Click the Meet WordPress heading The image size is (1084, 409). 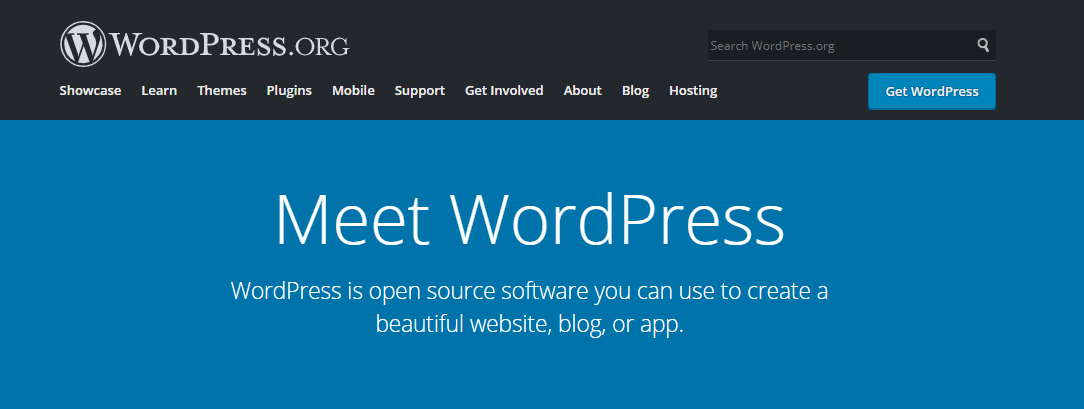click(530, 220)
